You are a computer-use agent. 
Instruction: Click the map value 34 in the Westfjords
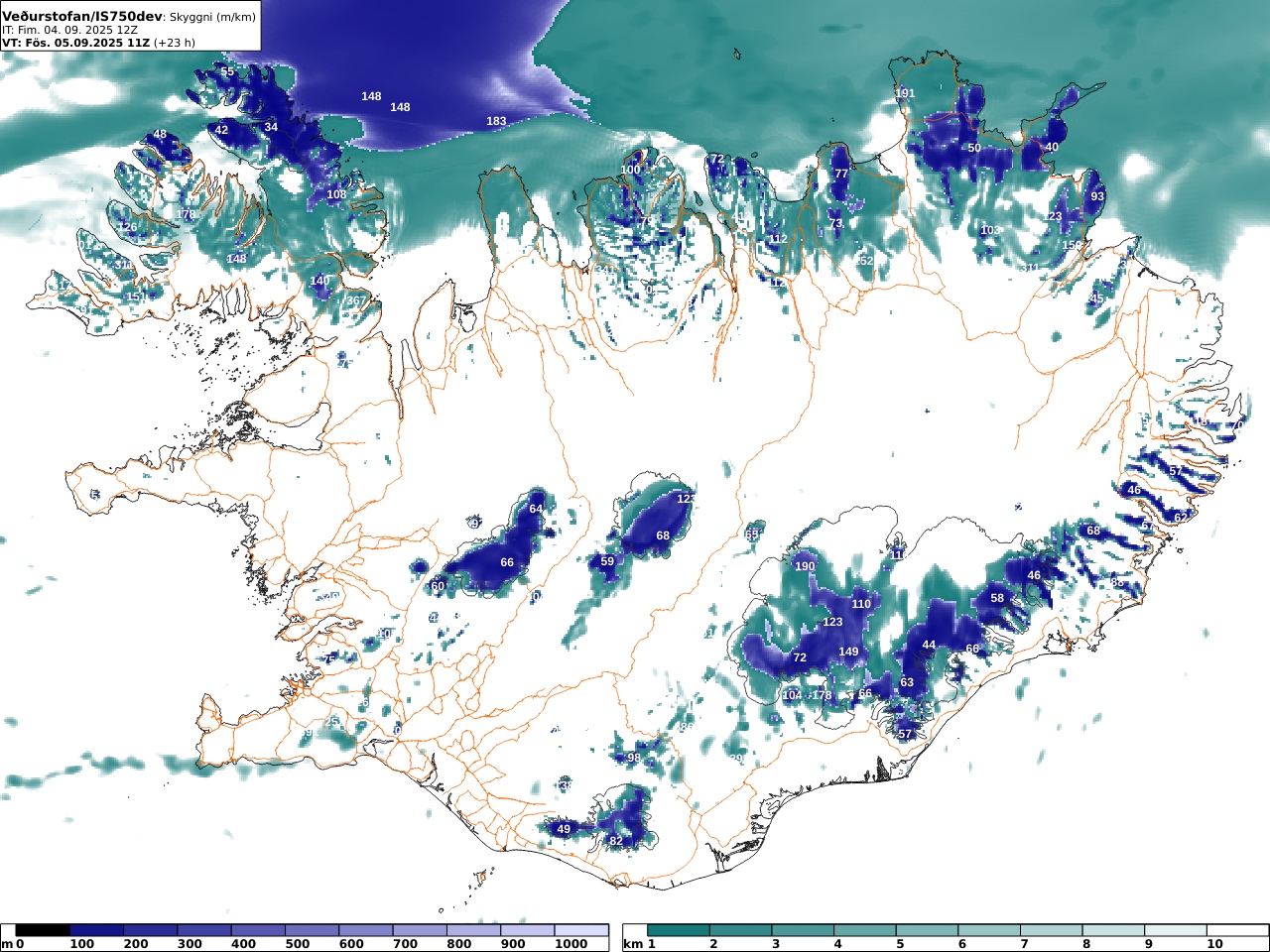pyautogui.click(x=271, y=127)
